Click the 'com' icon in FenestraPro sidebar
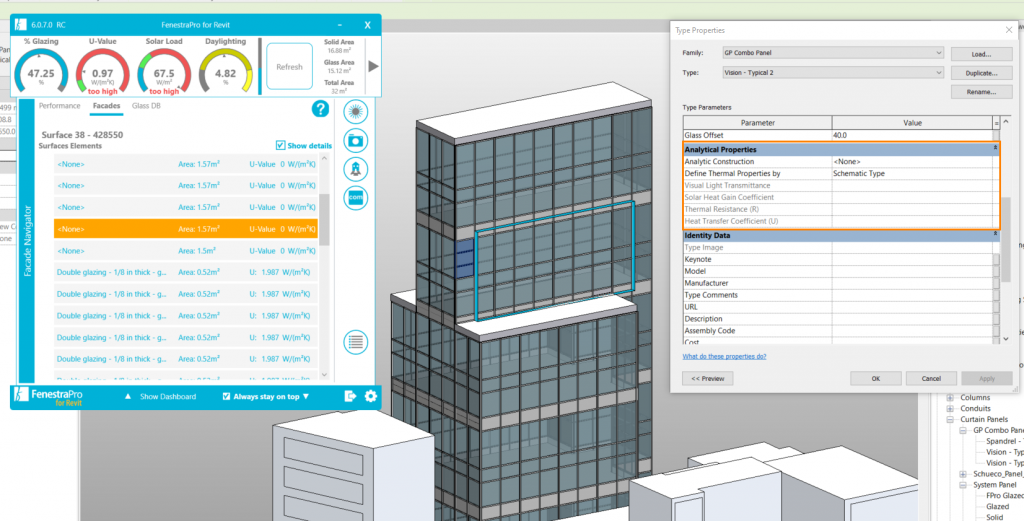This screenshot has height=521, width=1024. 355,198
